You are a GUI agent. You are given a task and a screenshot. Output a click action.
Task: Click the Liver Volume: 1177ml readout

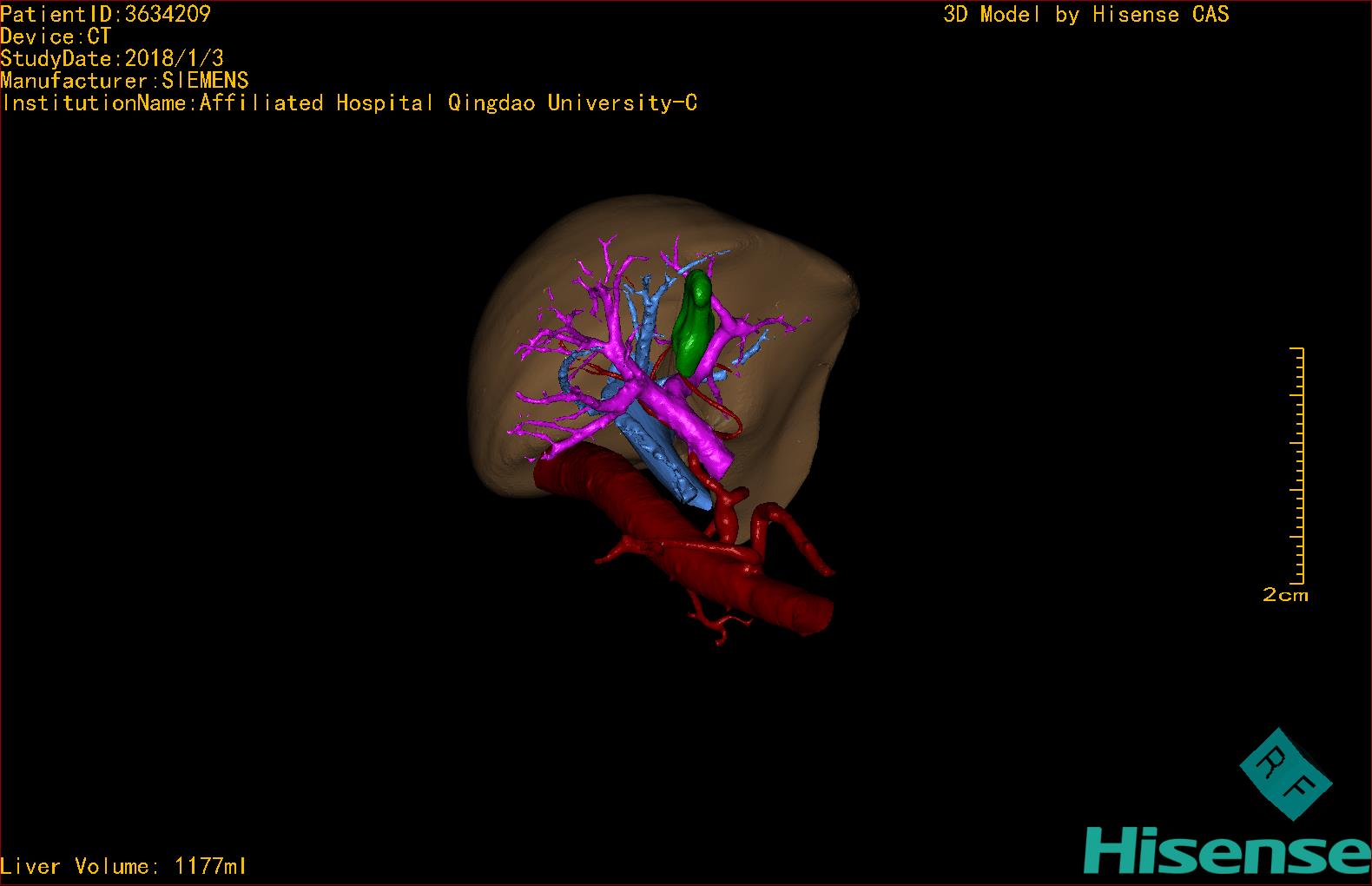pyautogui.click(x=123, y=866)
